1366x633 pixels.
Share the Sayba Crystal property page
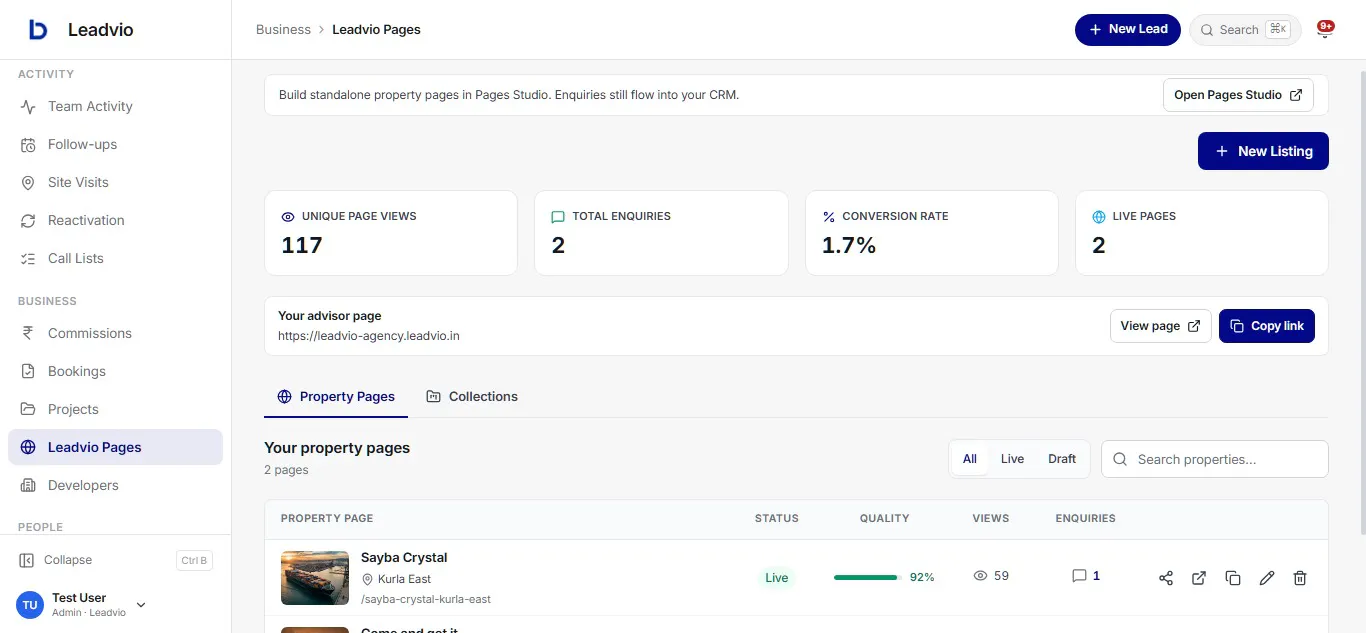click(1166, 578)
